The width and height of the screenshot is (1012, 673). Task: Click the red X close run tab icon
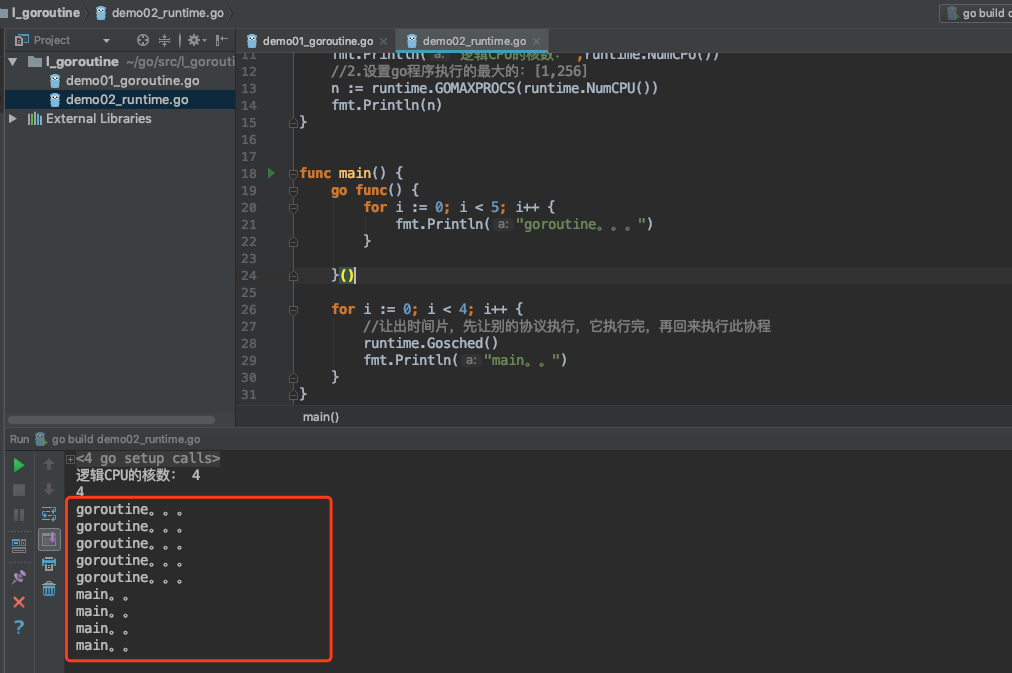pyautogui.click(x=19, y=602)
